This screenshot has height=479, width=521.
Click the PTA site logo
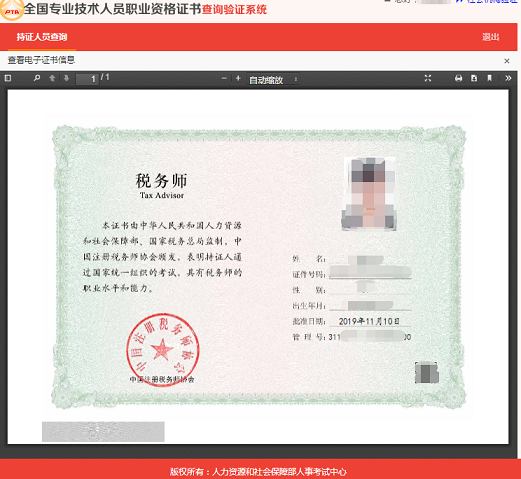pos(12,10)
